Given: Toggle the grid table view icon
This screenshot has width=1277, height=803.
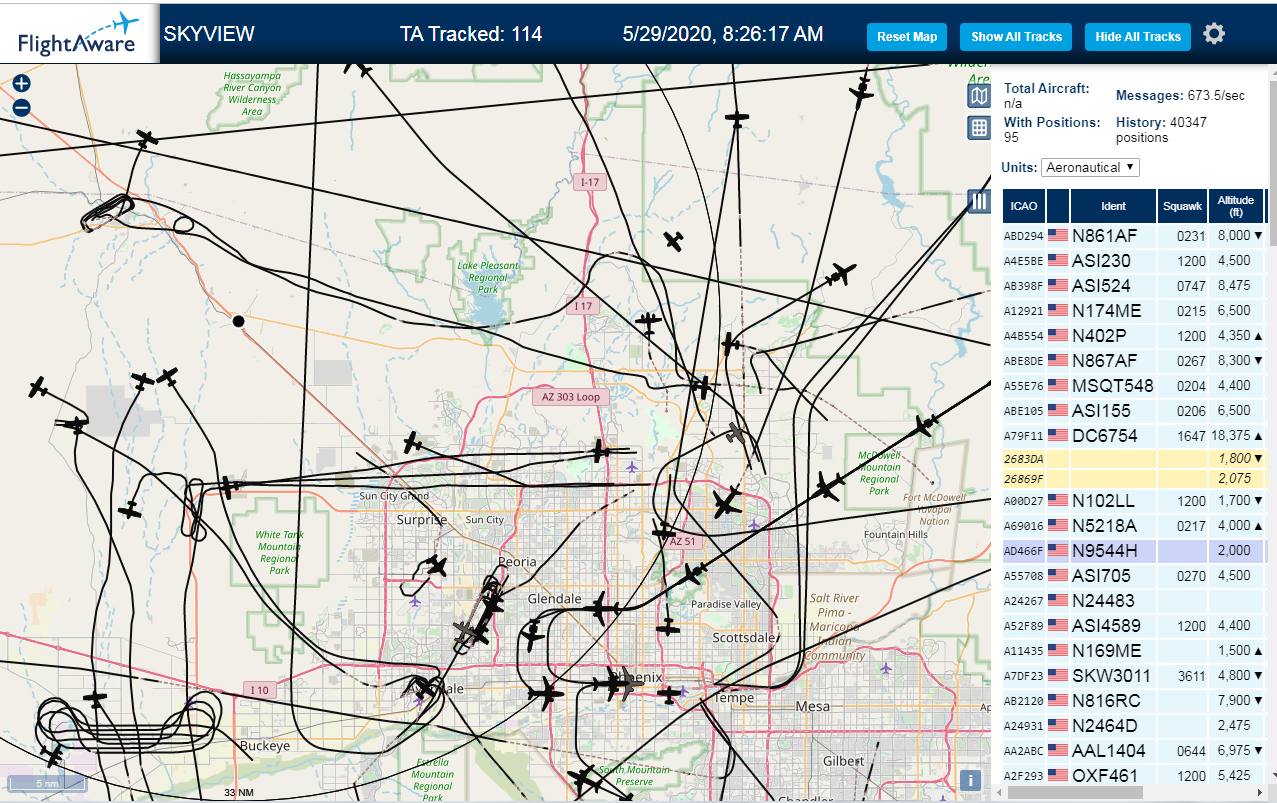Looking at the screenshot, I should pos(979,128).
